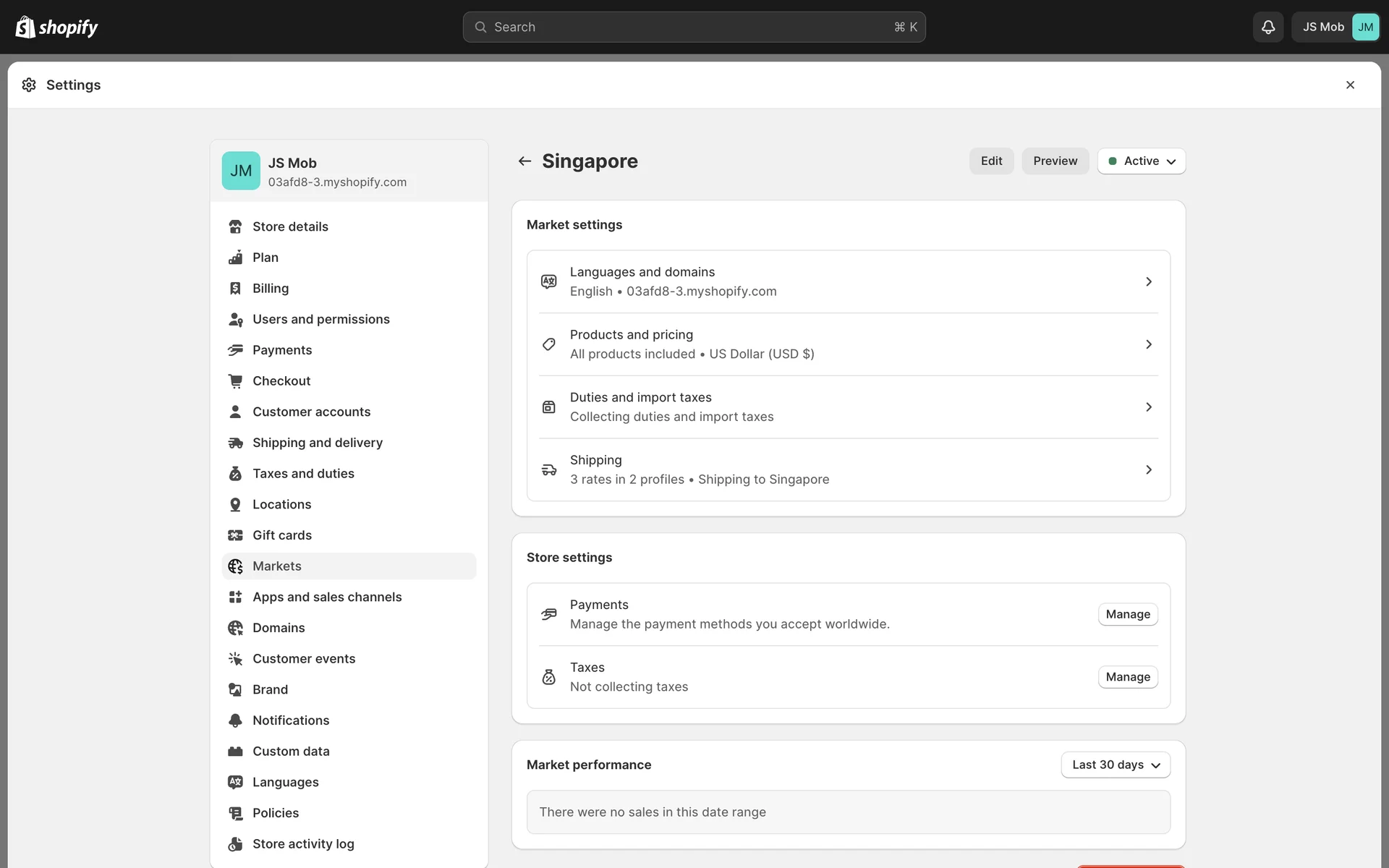This screenshot has width=1389, height=868.
Task: Click the Customer events sparkle icon
Action: click(x=235, y=658)
